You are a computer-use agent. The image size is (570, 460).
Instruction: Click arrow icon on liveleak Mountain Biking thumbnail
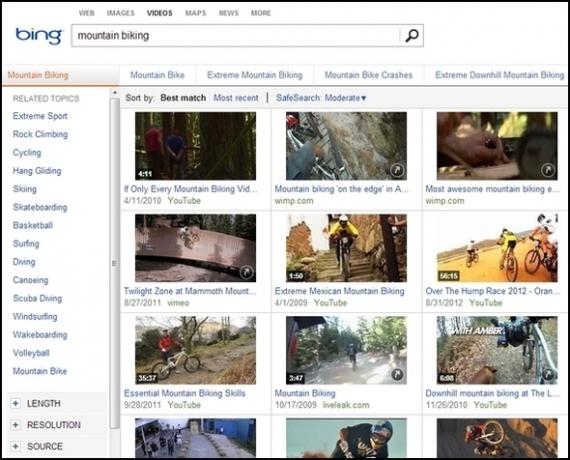click(397, 374)
